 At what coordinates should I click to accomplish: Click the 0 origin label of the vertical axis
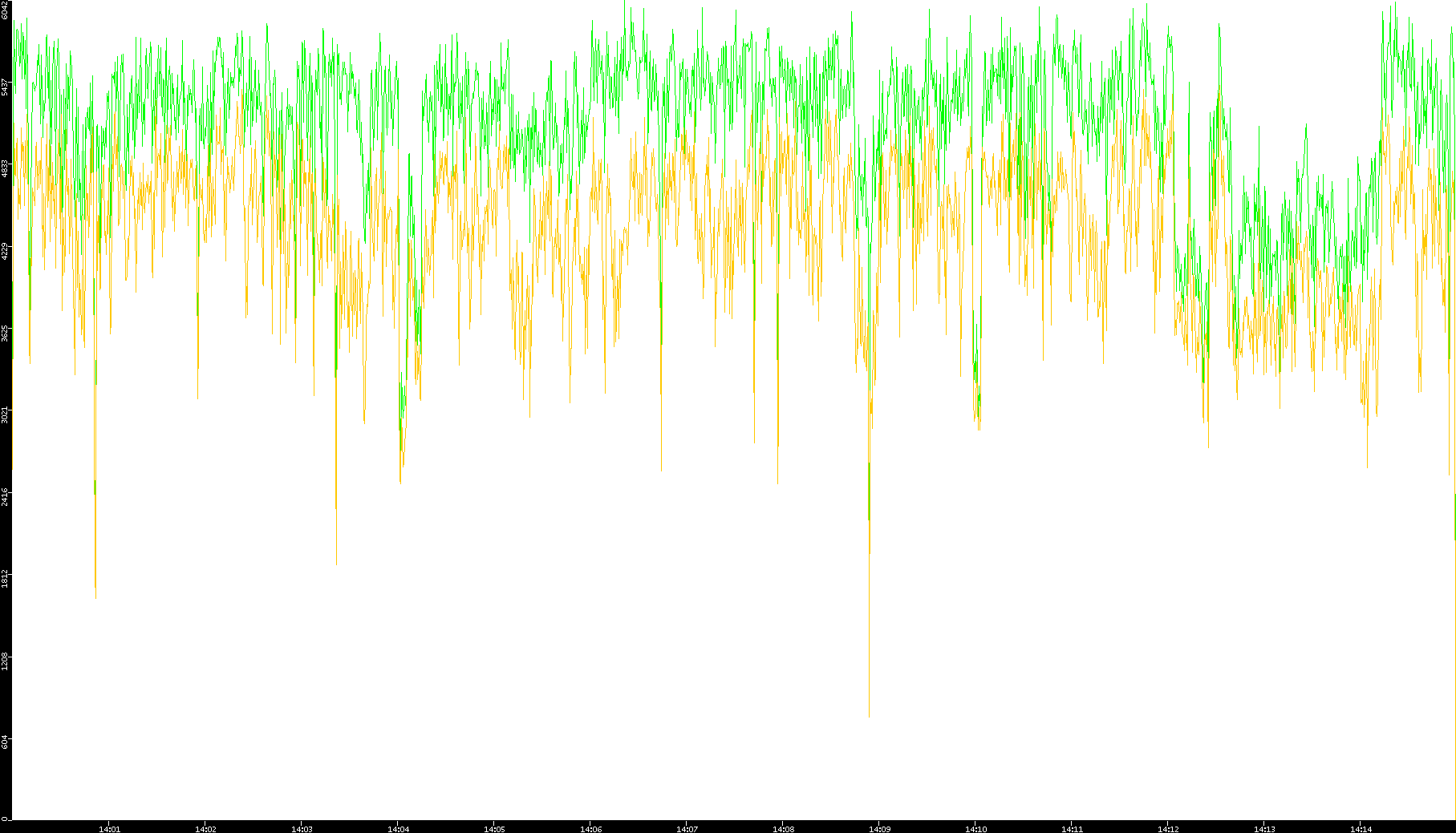6,819
